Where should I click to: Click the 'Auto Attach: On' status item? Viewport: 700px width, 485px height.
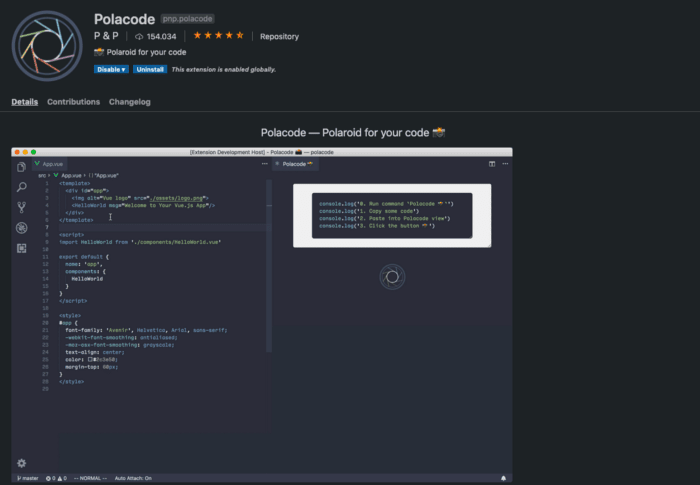(x=133, y=478)
